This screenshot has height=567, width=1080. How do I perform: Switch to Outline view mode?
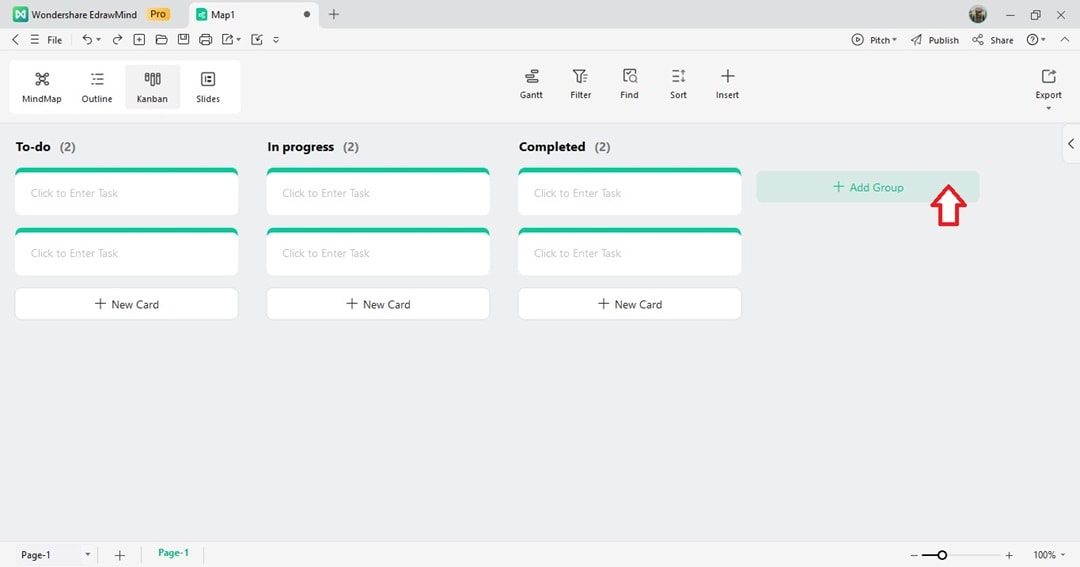tap(97, 87)
